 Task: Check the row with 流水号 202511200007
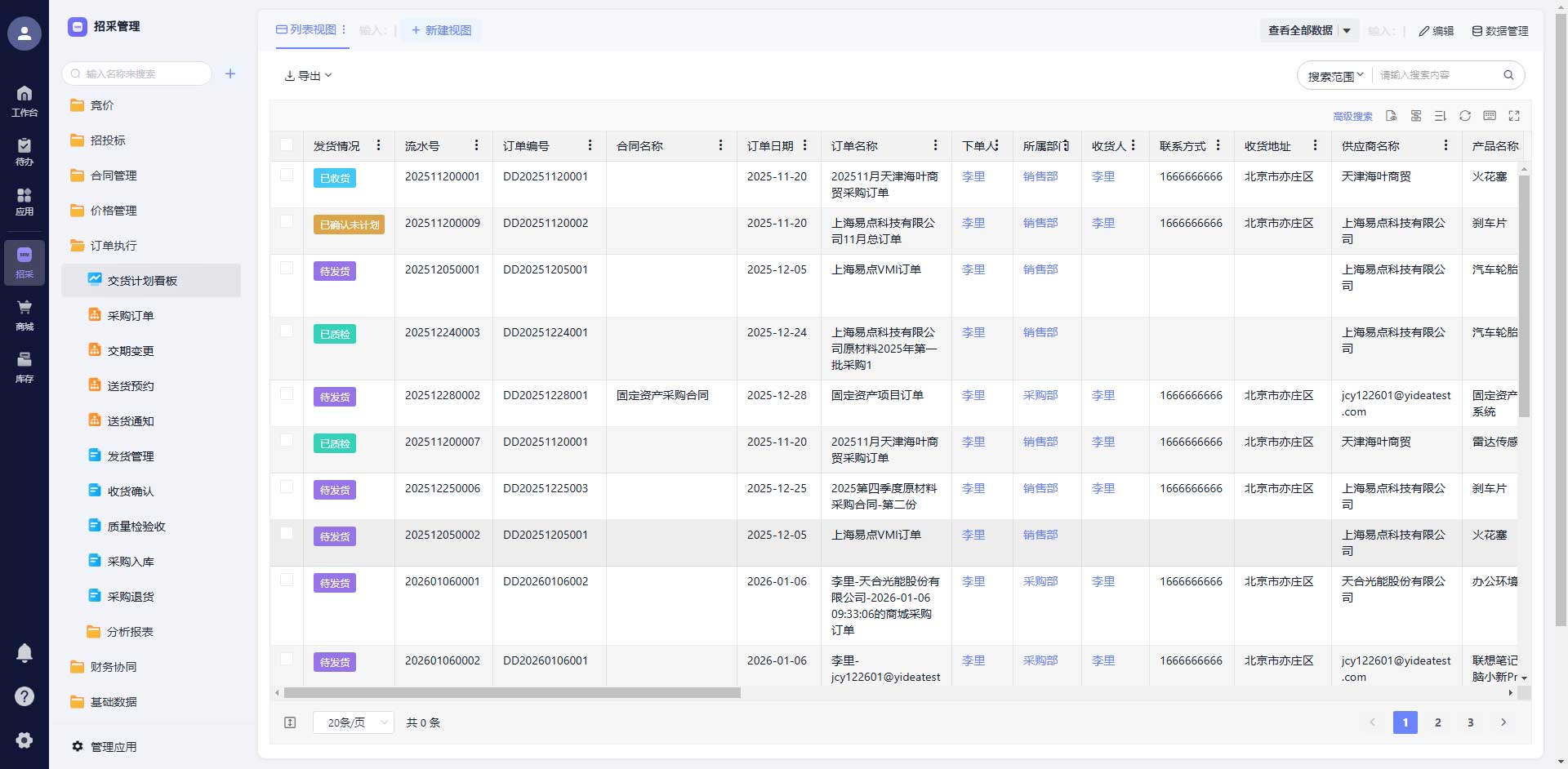pyautogui.click(x=287, y=440)
